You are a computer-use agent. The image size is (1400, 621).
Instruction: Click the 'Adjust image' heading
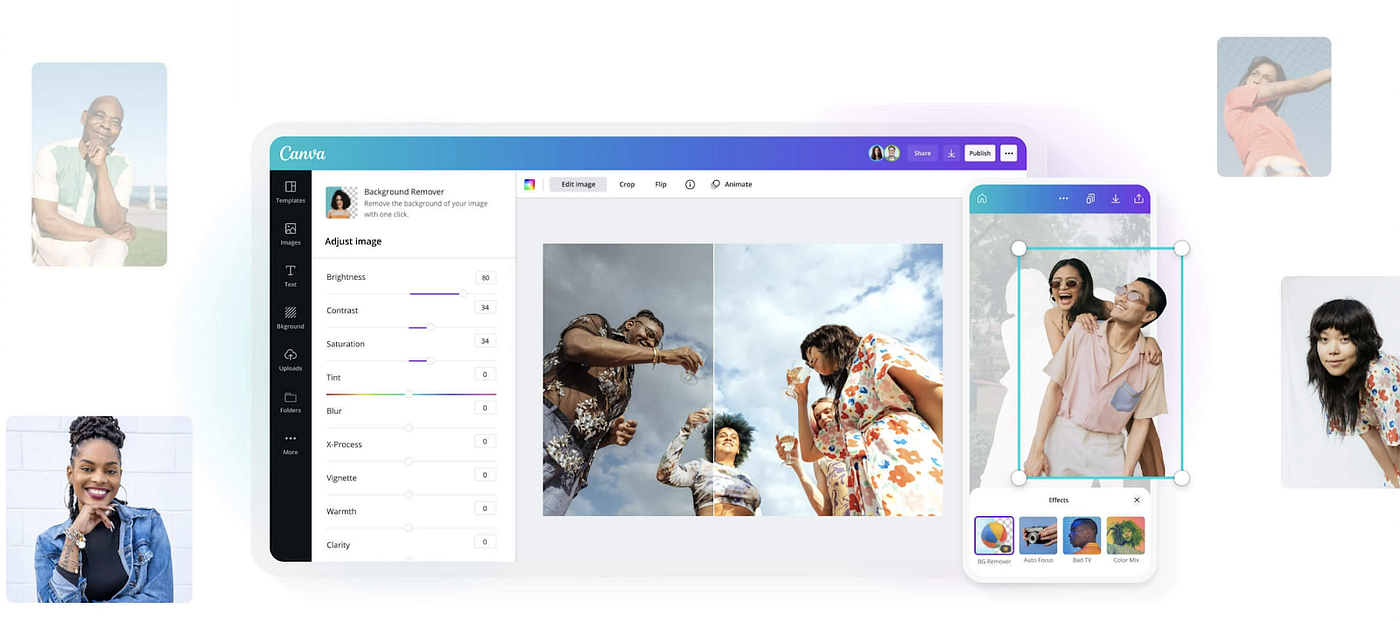coord(353,241)
